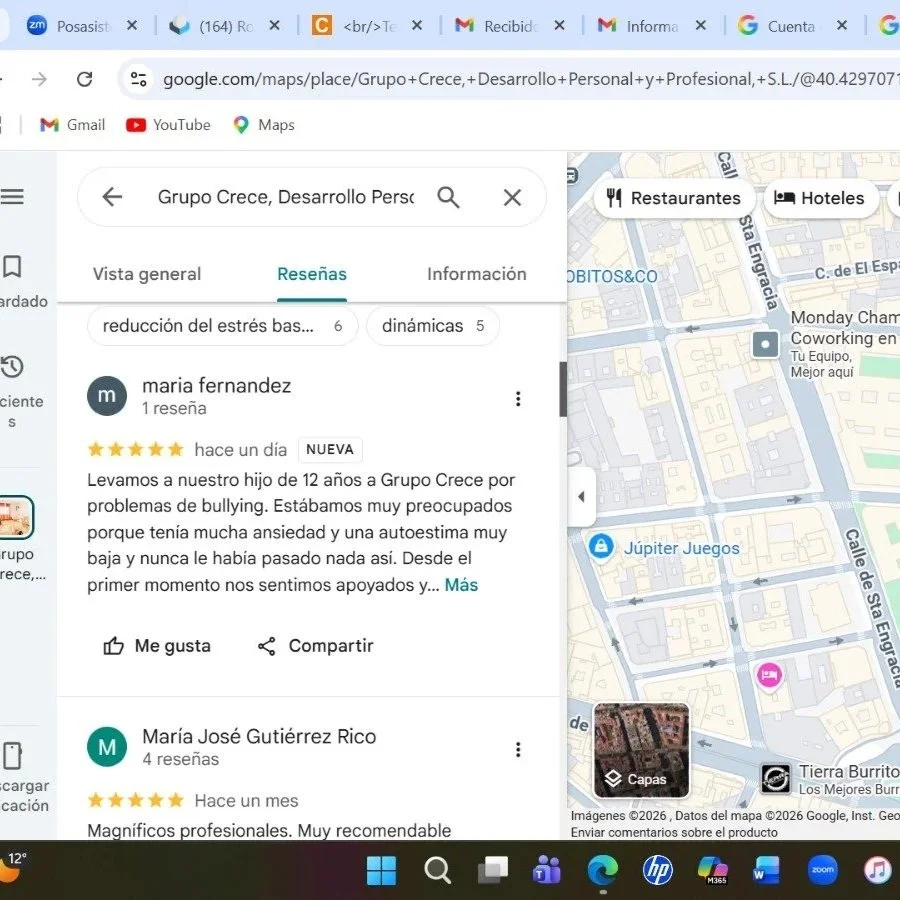Filter reviews by reducción del estrés chip

(223, 326)
